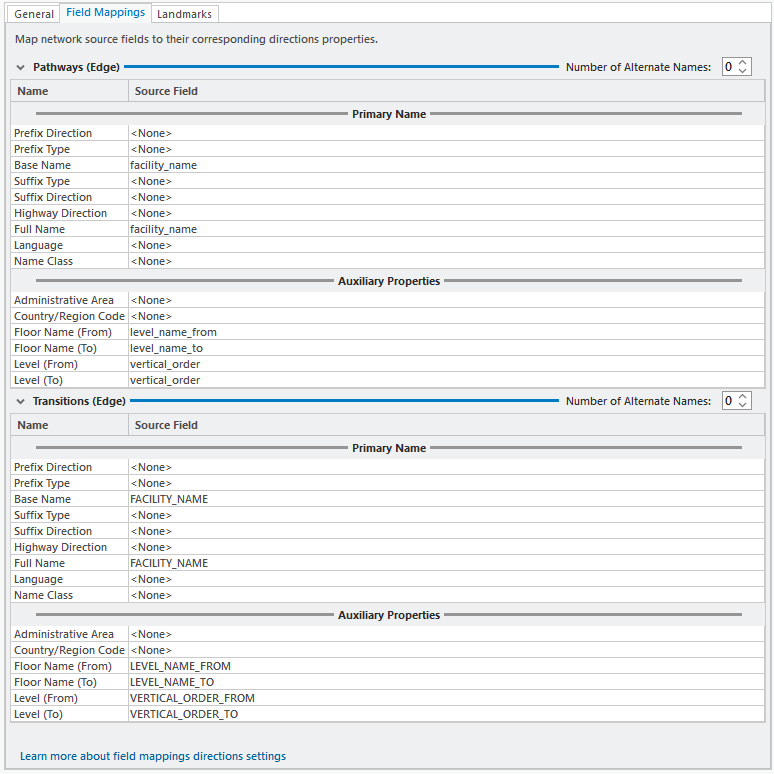Increase Pathways Number of Alternate Names
The width and height of the screenshot is (774, 774).
coord(743,63)
